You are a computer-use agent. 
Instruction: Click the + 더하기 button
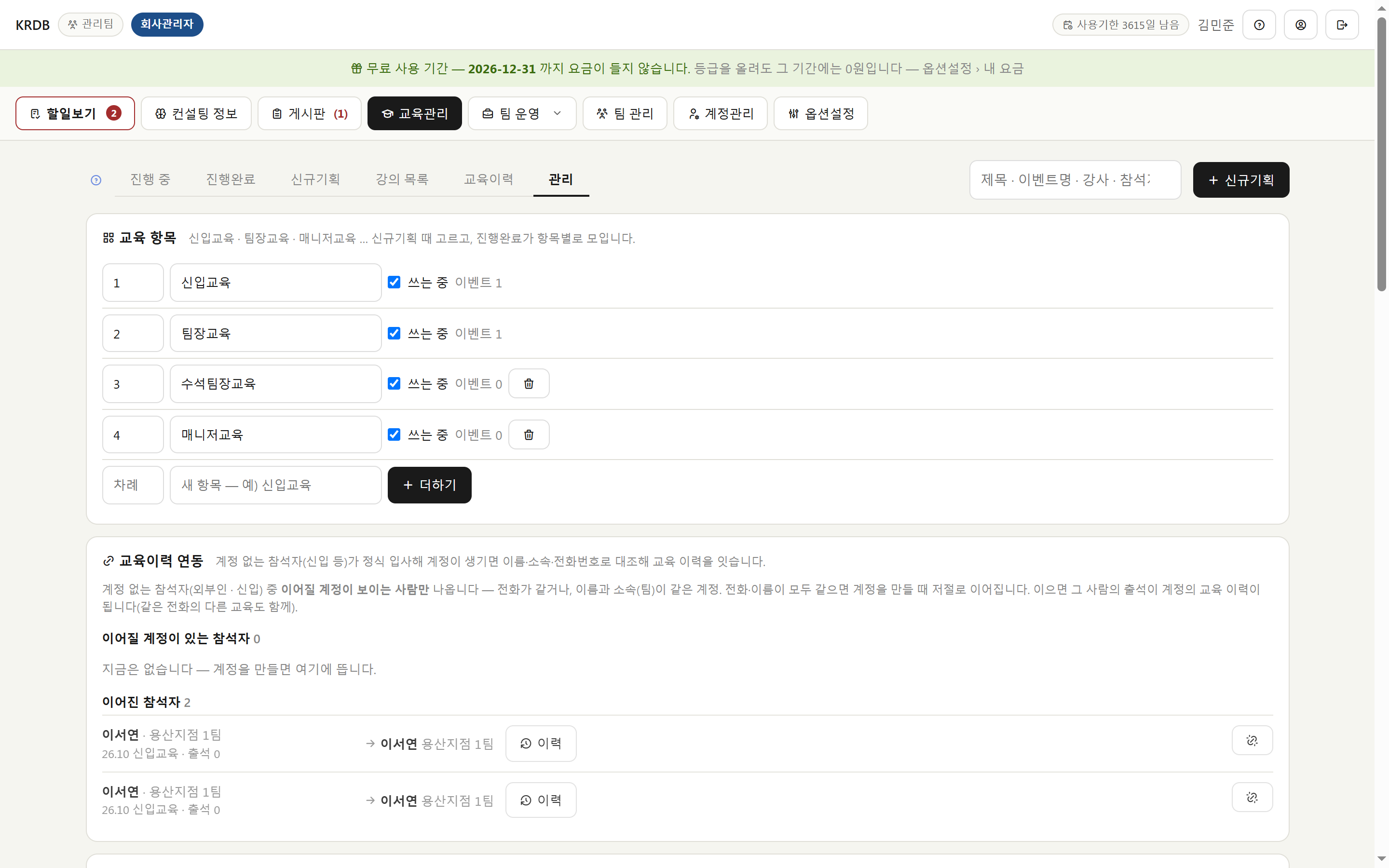(429, 485)
